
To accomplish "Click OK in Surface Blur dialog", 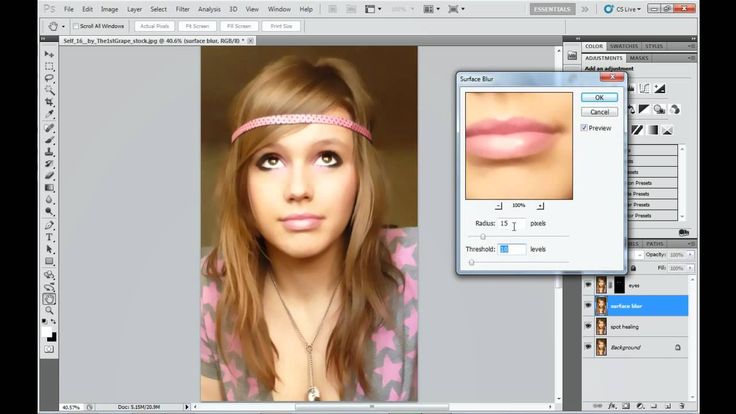I will [598, 98].
